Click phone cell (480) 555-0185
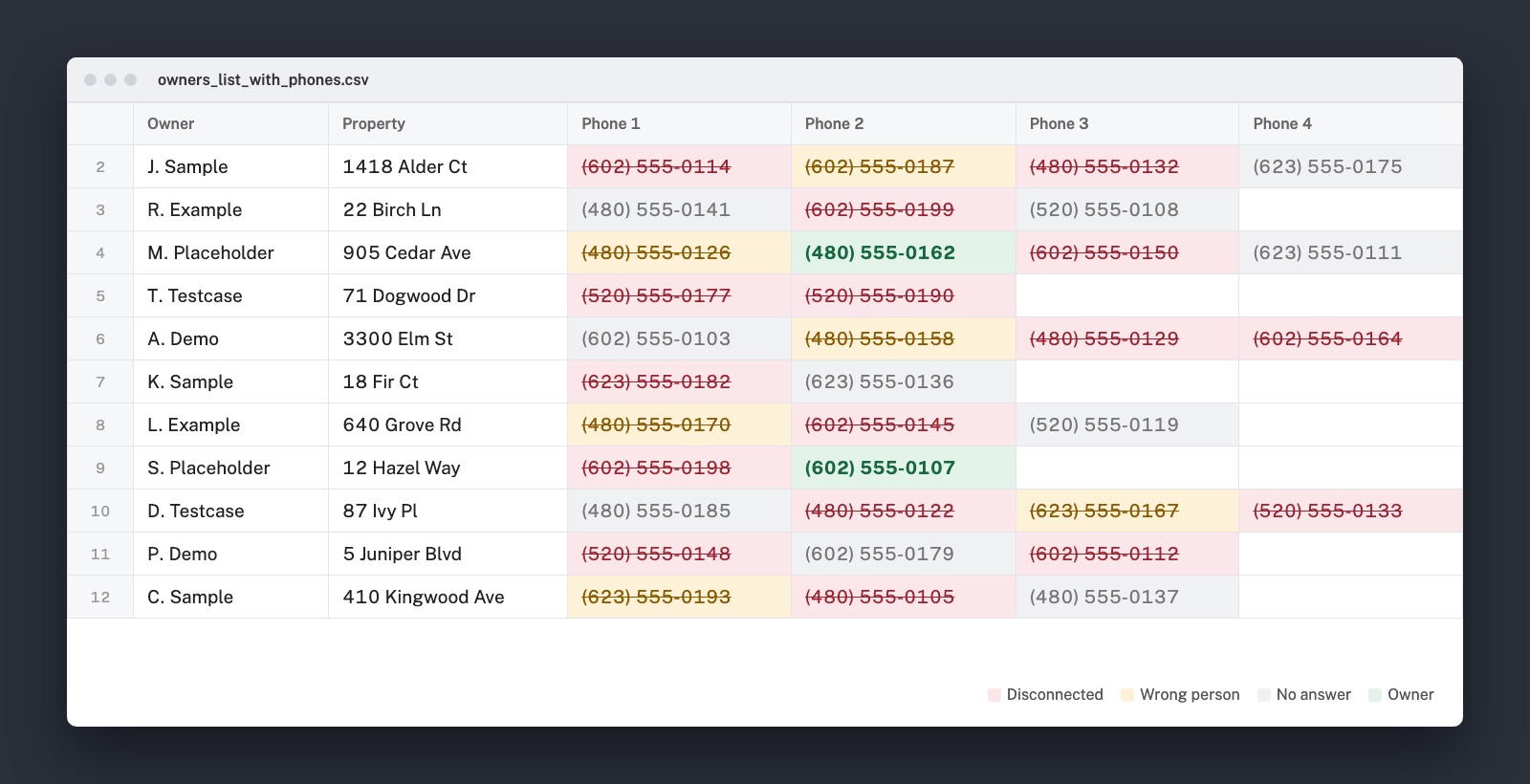Screen dimensions: 1530x784 pos(679,511)
